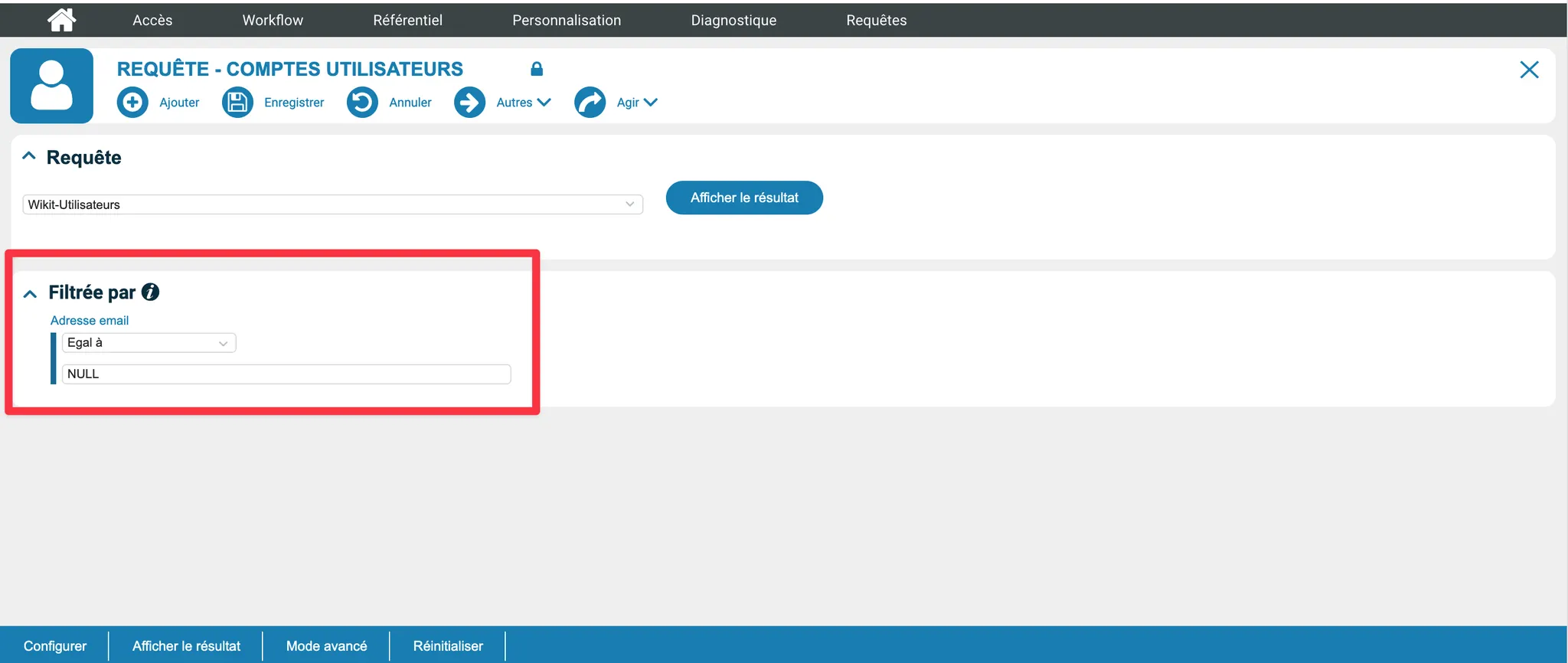Click the padlock icon beside the title
The width and height of the screenshot is (1568, 663).
[537, 69]
